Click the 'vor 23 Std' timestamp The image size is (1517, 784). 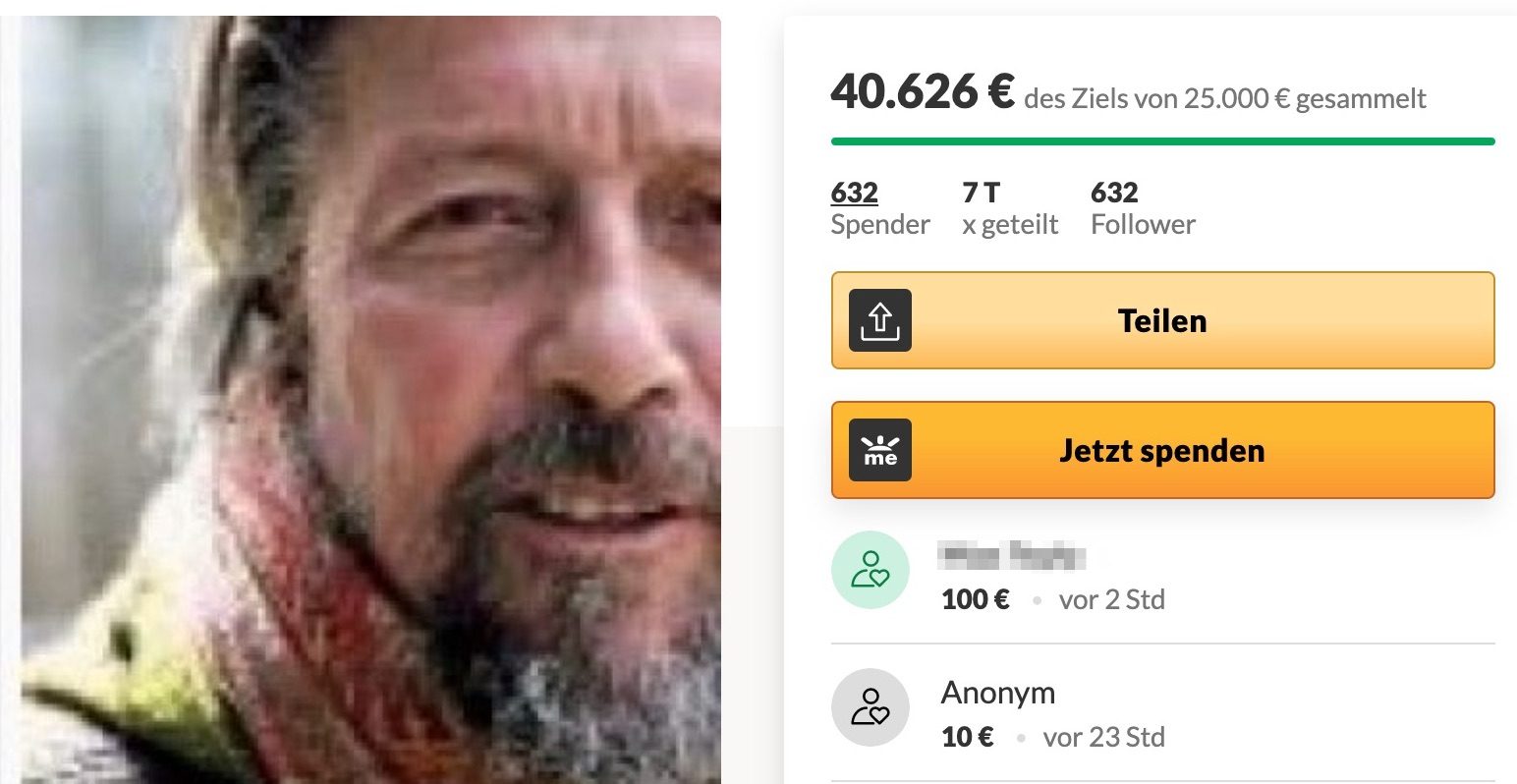(x=1104, y=737)
